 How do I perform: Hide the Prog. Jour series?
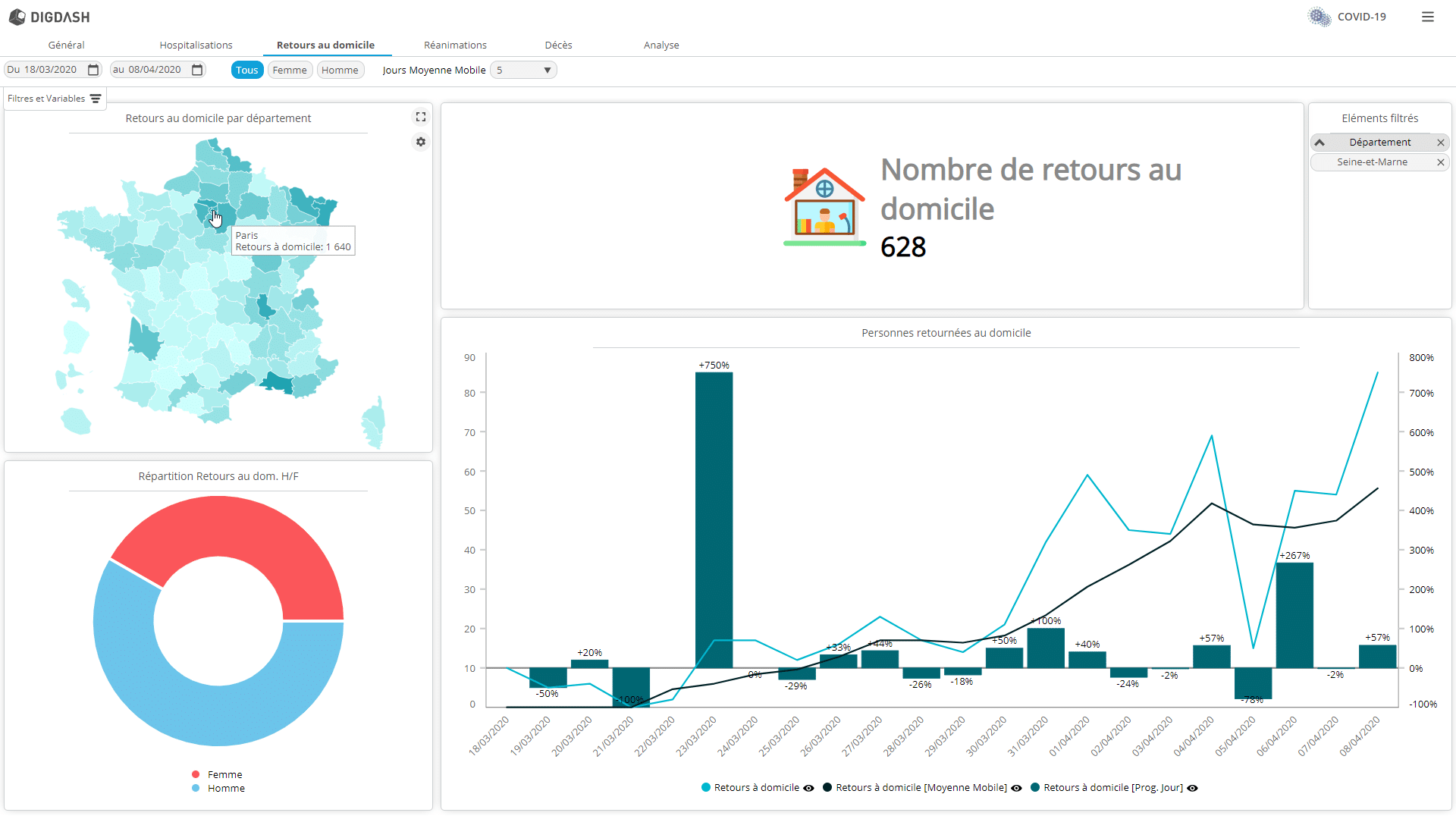tap(1191, 788)
